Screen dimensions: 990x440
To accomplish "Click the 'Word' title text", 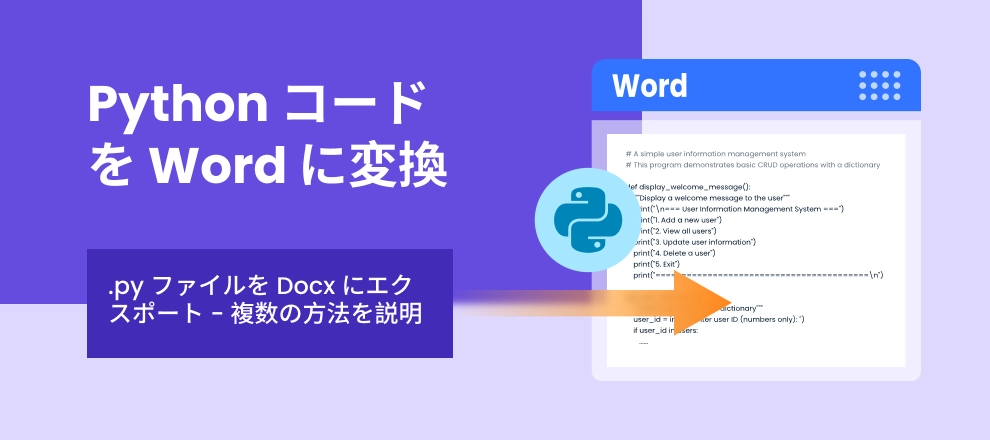I will (650, 86).
